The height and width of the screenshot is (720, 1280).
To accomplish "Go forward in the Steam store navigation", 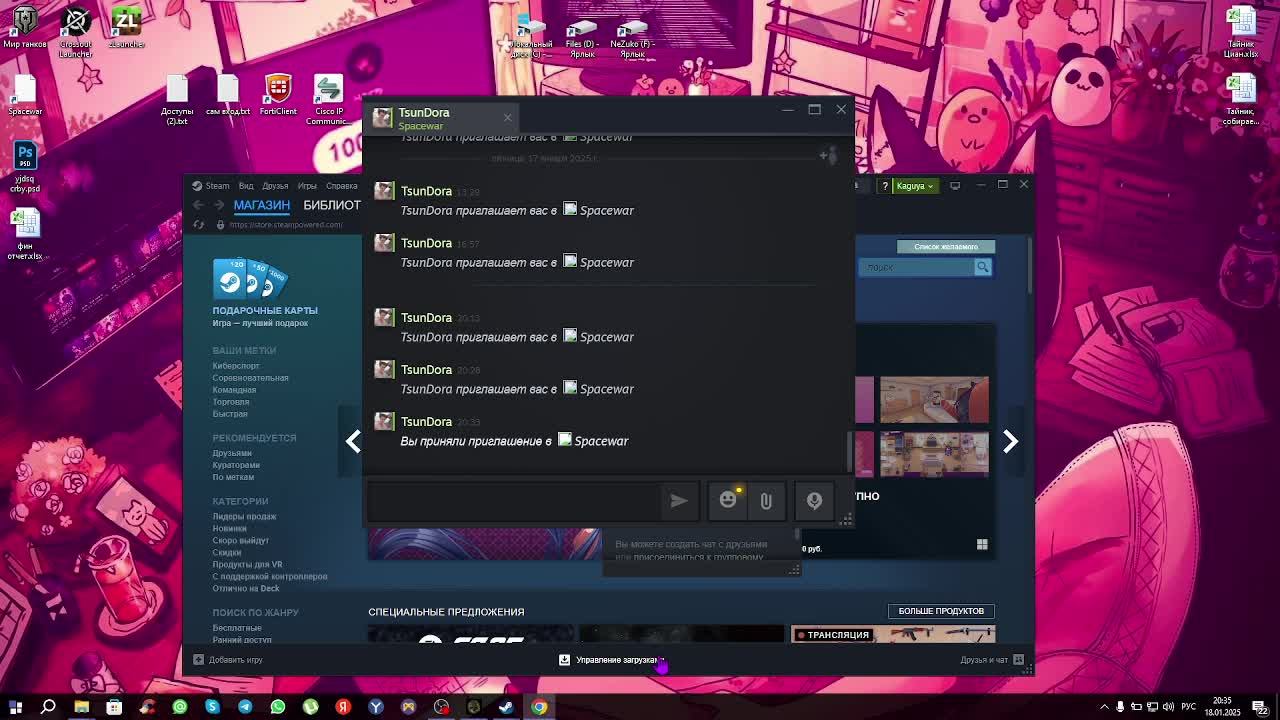I will click(219, 205).
